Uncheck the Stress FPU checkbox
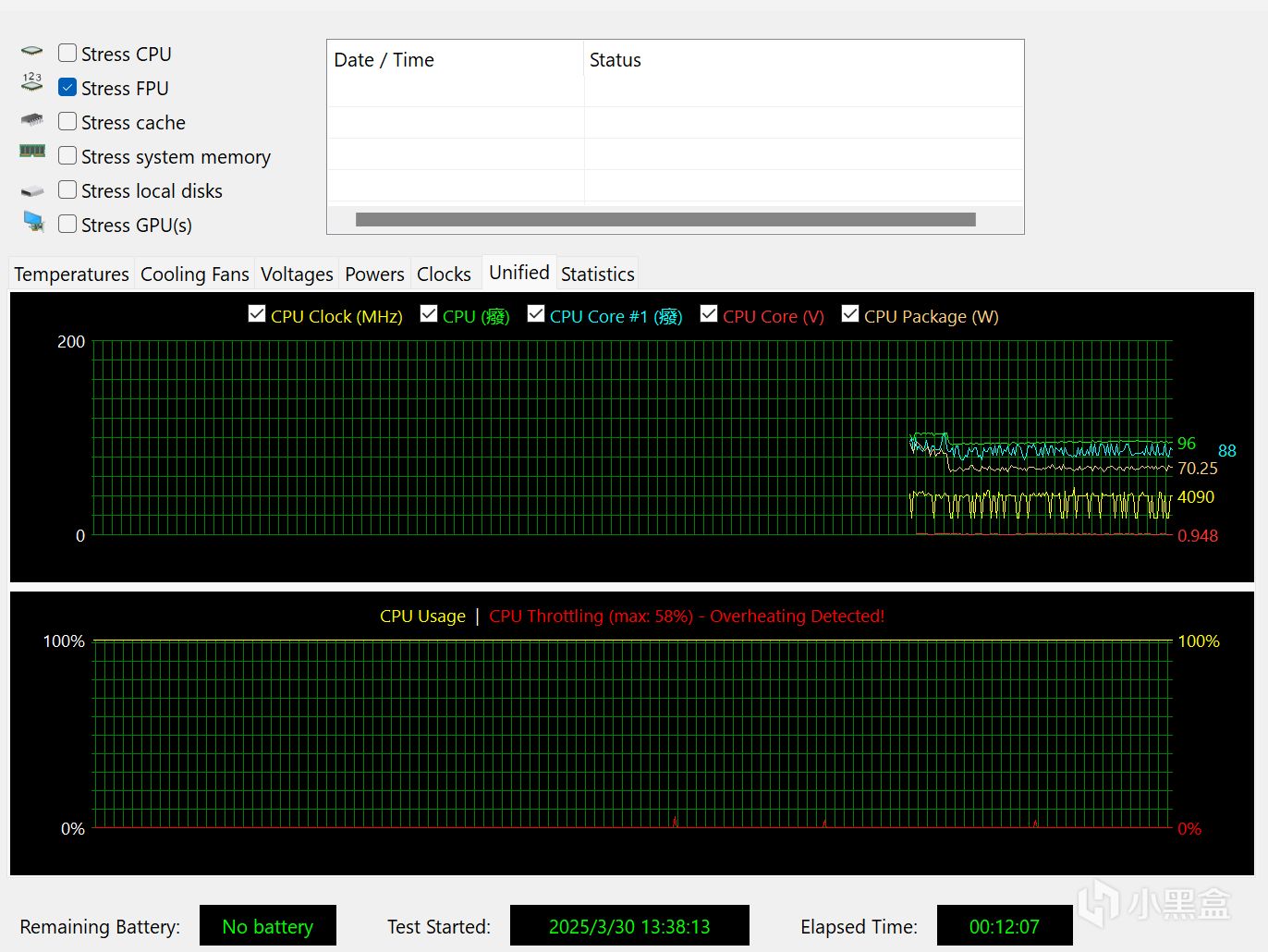This screenshot has width=1268, height=952. pos(67,87)
